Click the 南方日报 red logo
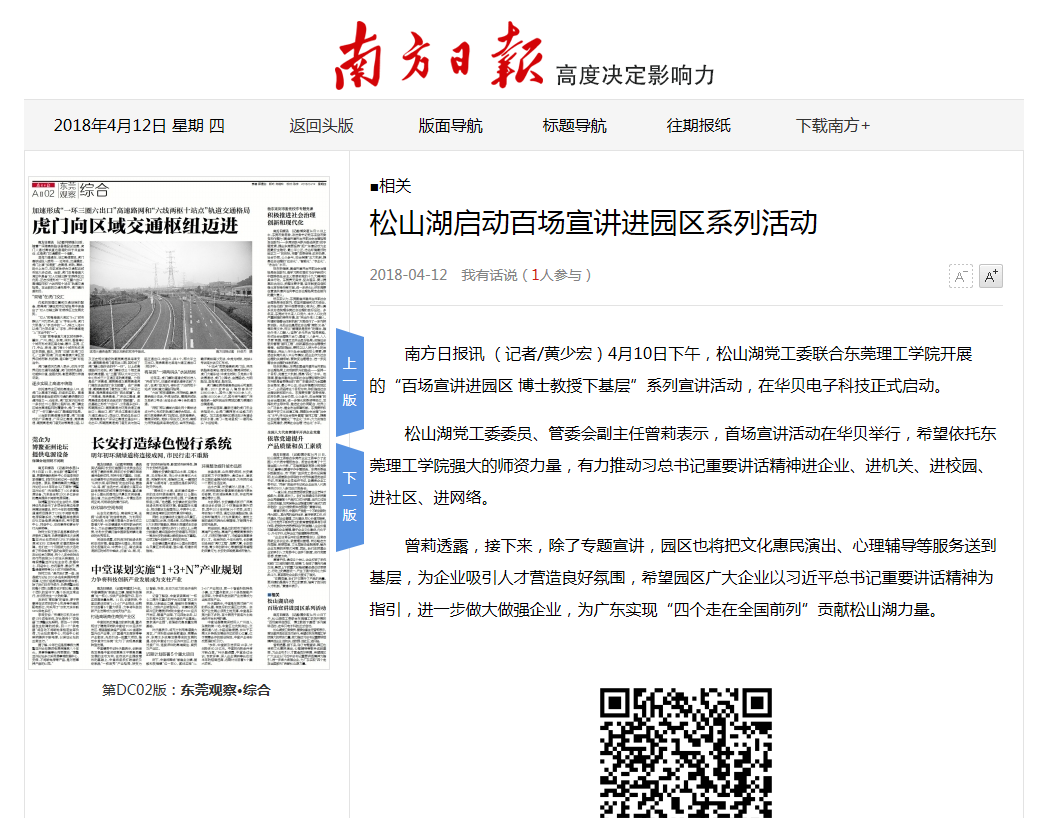 pyautogui.click(x=440, y=54)
